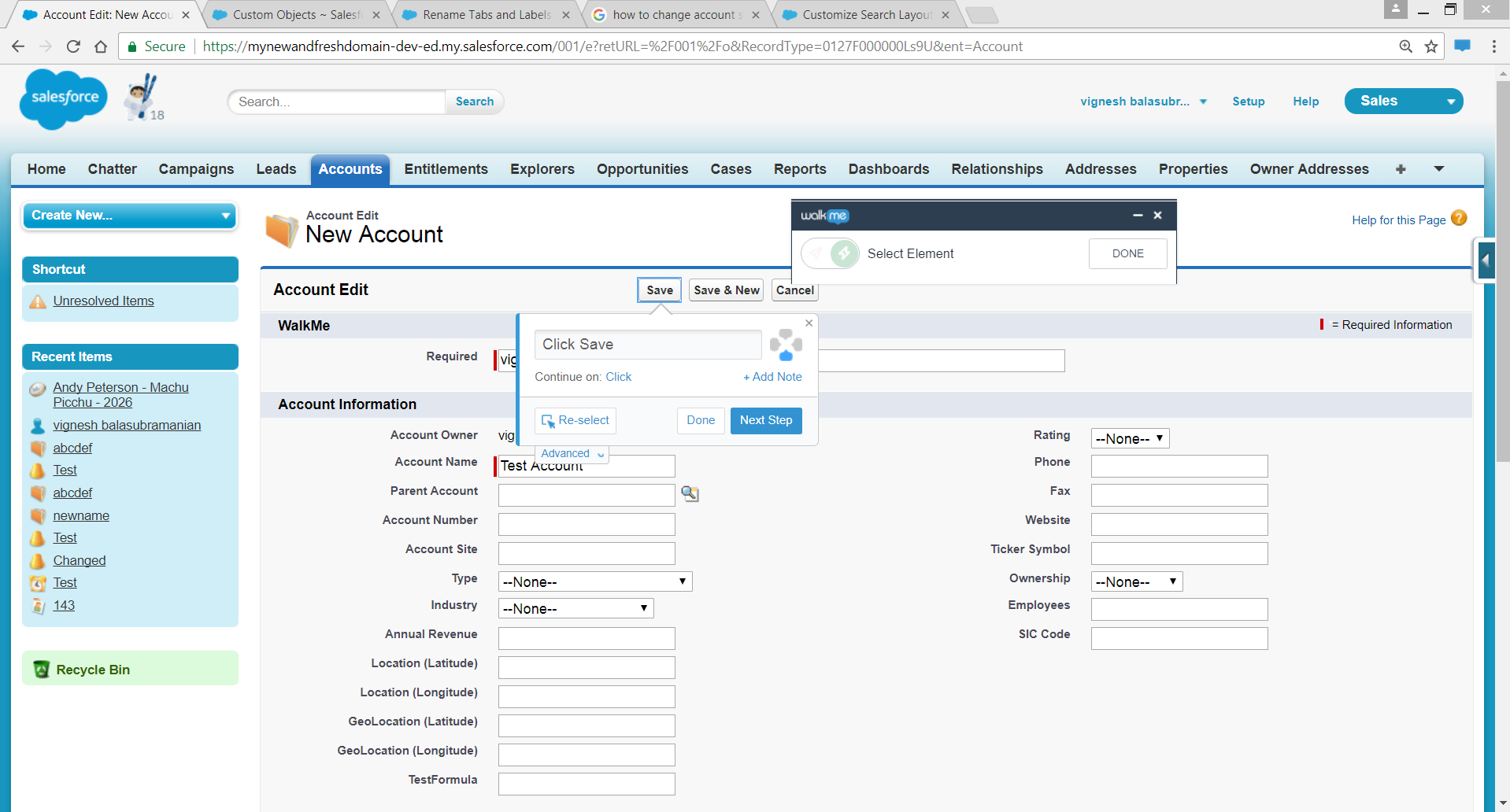The width and height of the screenshot is (1510, 812).
Task: Click the Save button
Action: pyautogui.click(x=659, y=290)
